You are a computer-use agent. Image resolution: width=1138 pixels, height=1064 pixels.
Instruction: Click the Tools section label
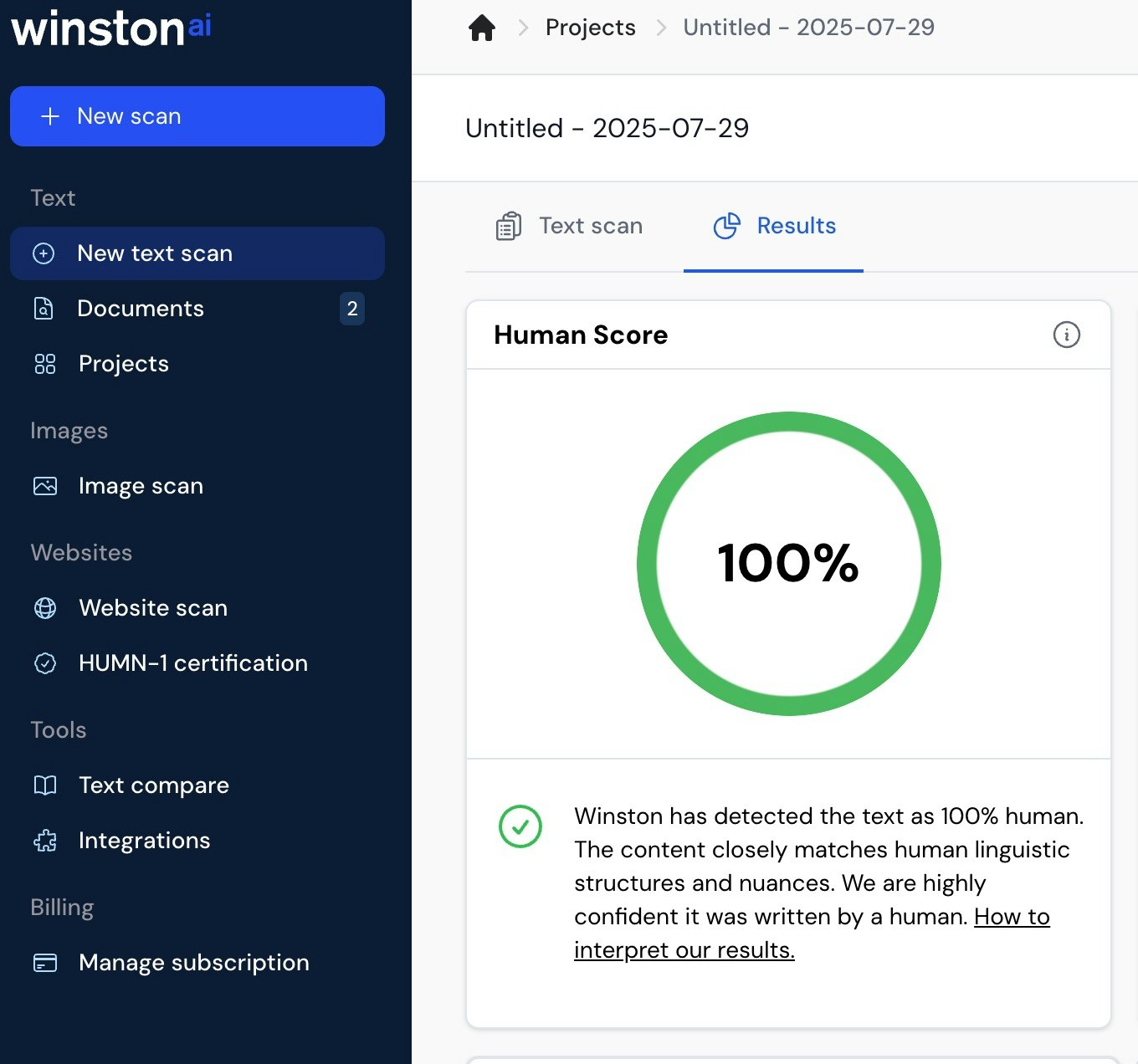tap(58, 730)
